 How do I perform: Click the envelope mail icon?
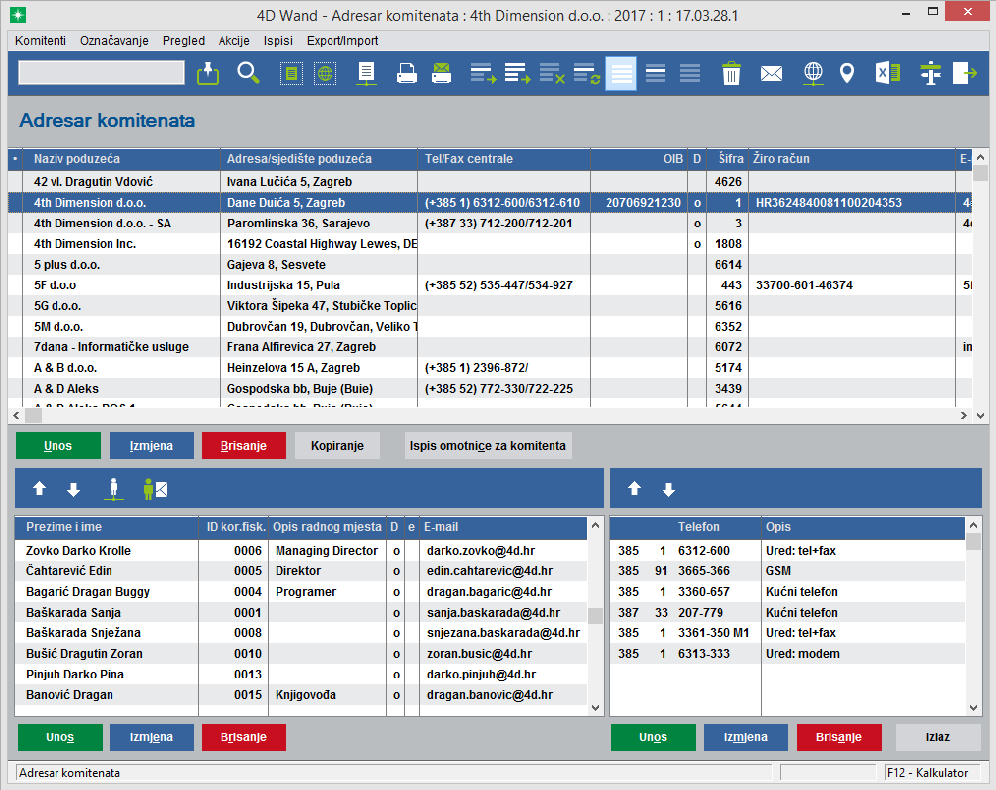pyautogui.click(x=771, y=74)
